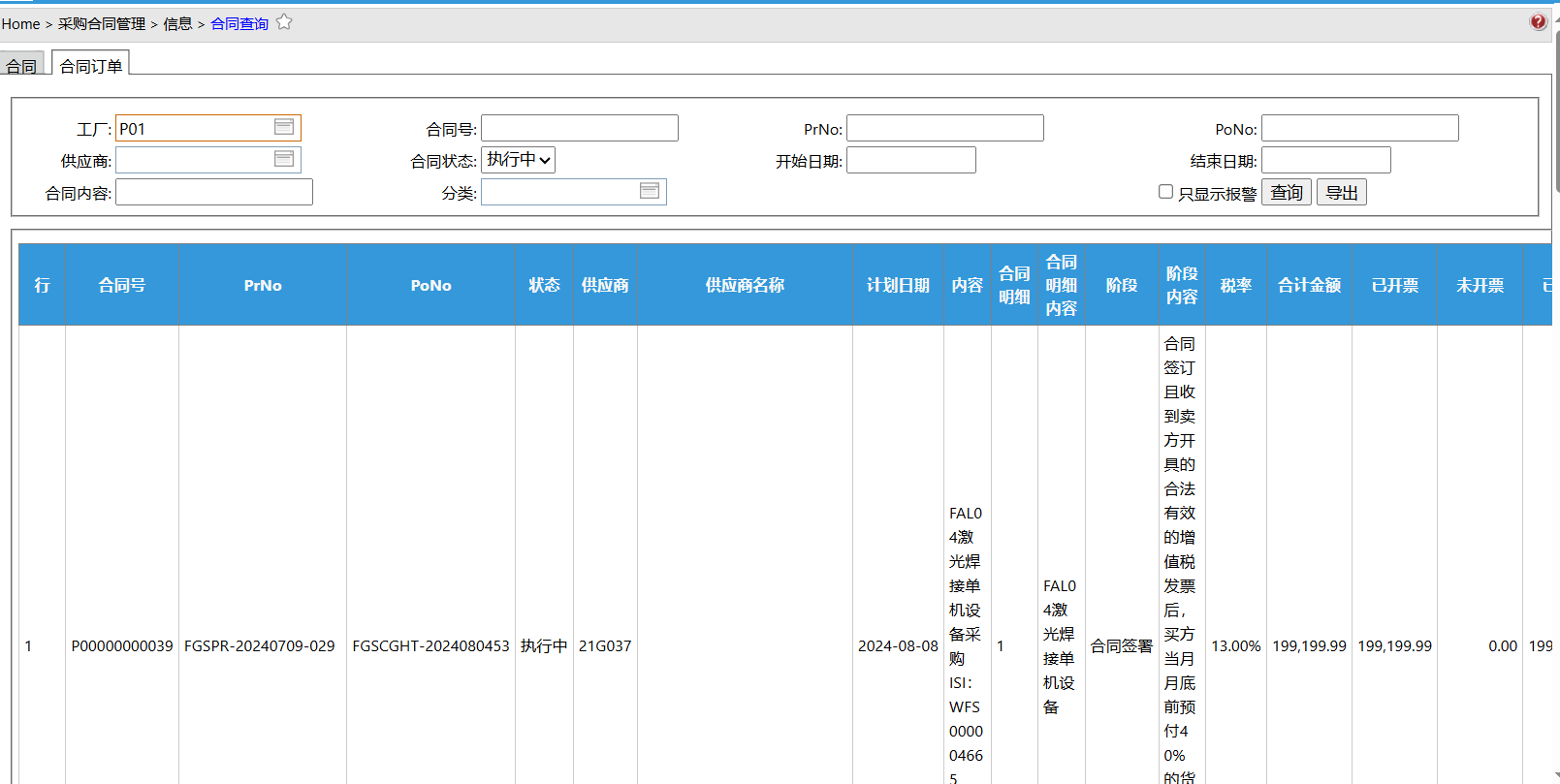Open the 分类 lookup picker icon
The image size is (1560, 784).
pyautogui.click(x=650, y=191)
